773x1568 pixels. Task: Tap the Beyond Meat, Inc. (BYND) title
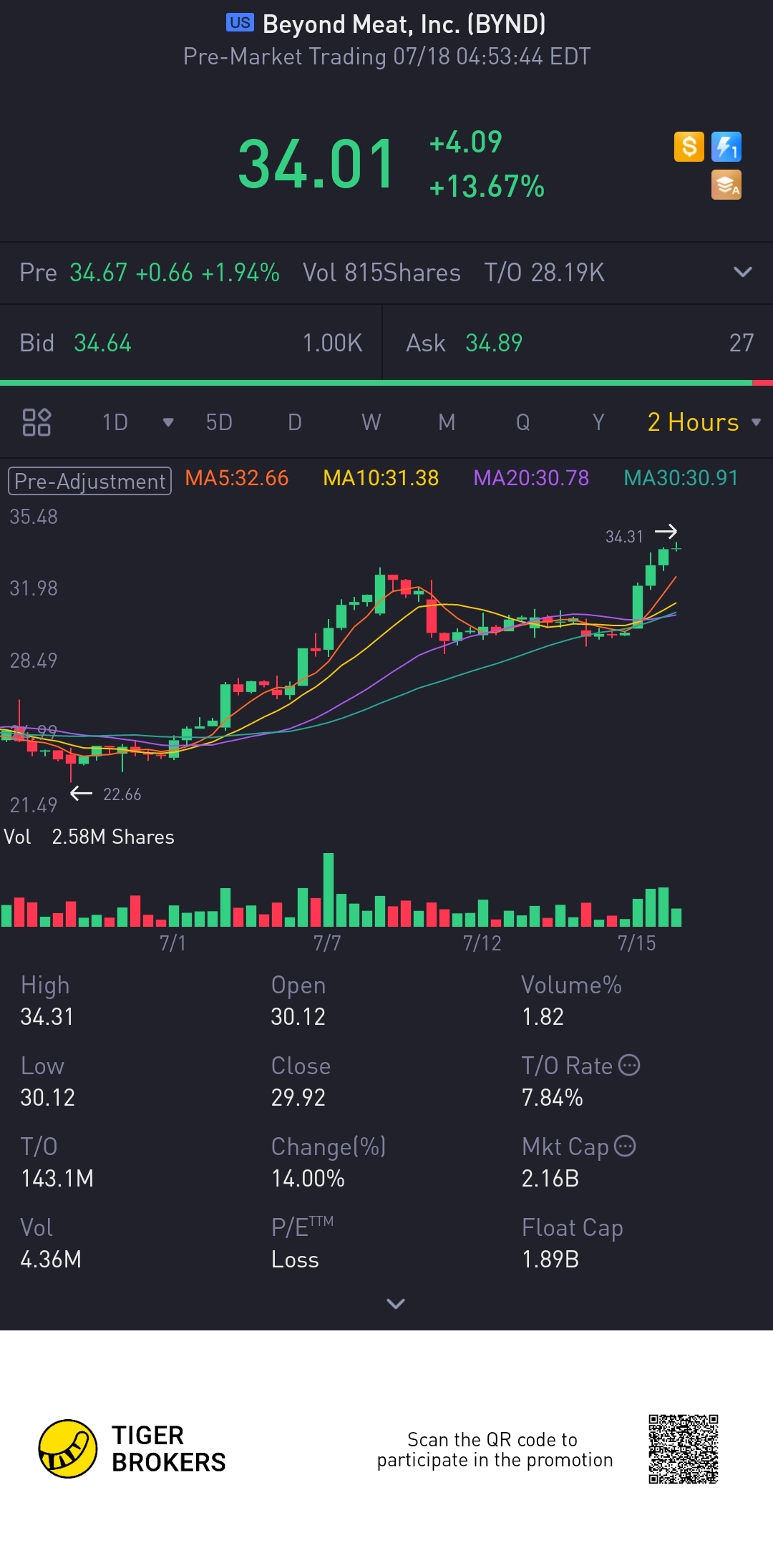(x=404, y=24)
